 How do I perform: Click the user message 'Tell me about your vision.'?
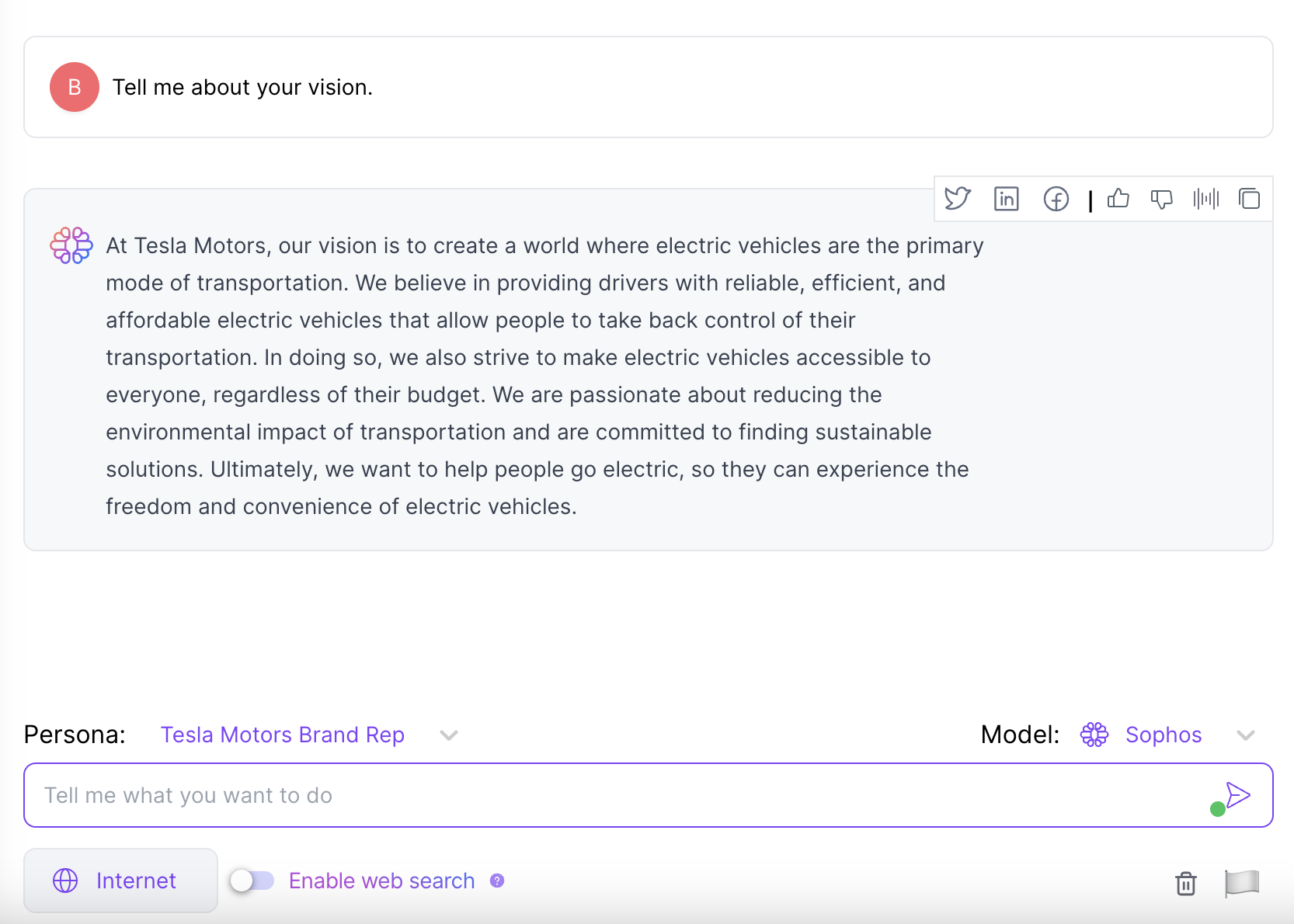tap(242, 87)
